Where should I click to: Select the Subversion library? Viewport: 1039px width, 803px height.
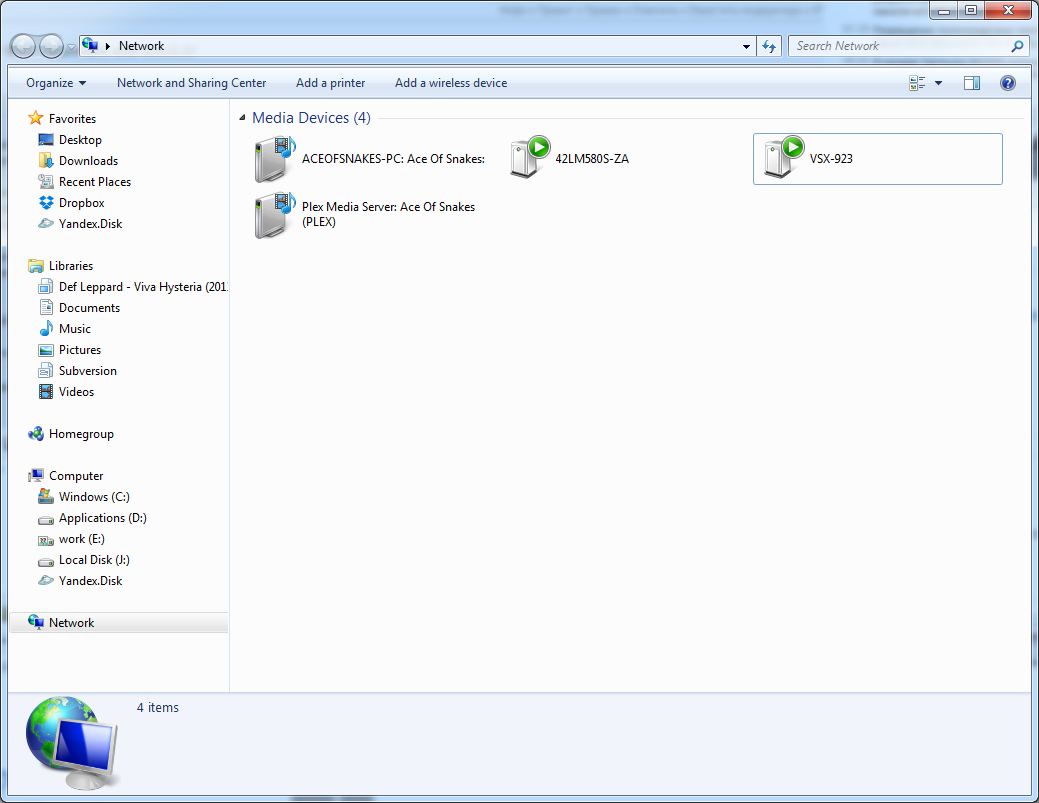pos(87,371)
